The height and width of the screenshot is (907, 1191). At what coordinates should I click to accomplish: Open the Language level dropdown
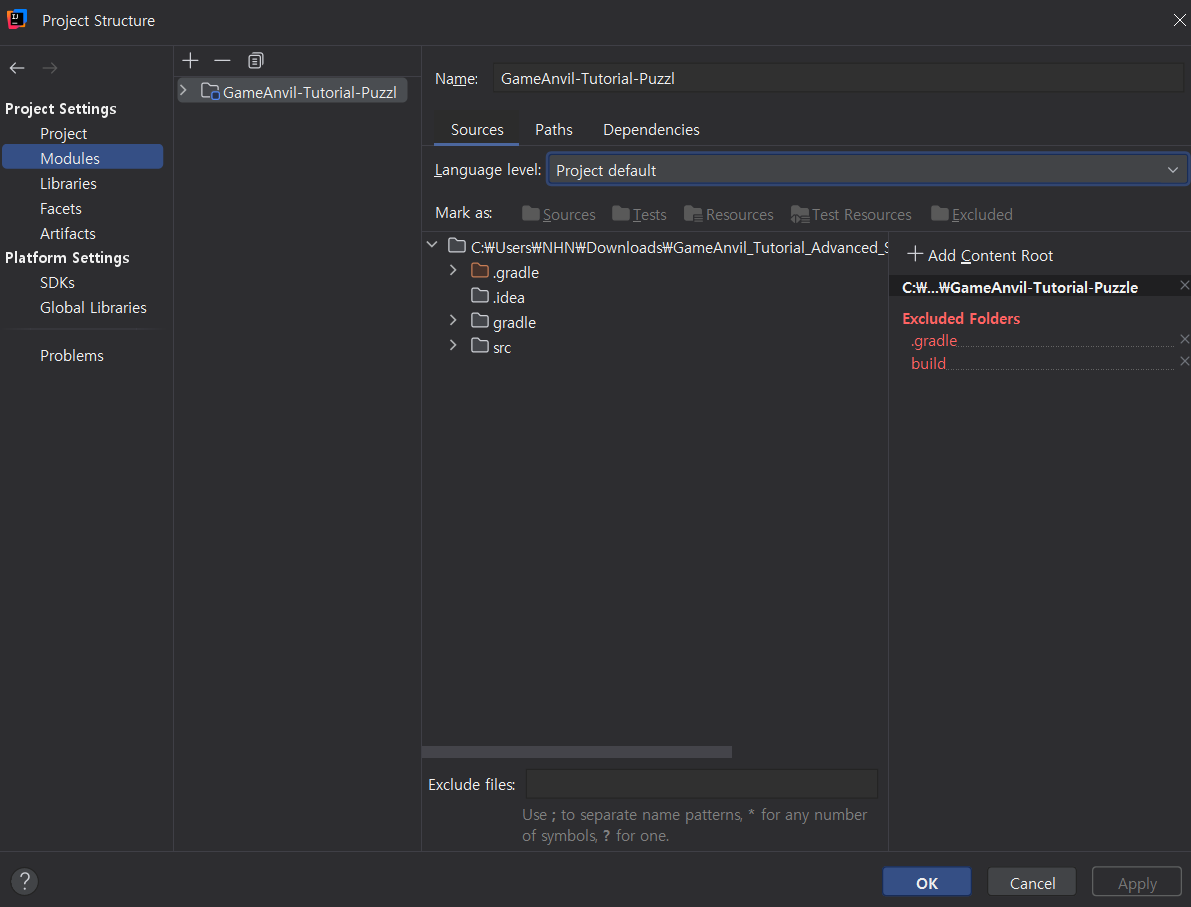tap(866, 170)
